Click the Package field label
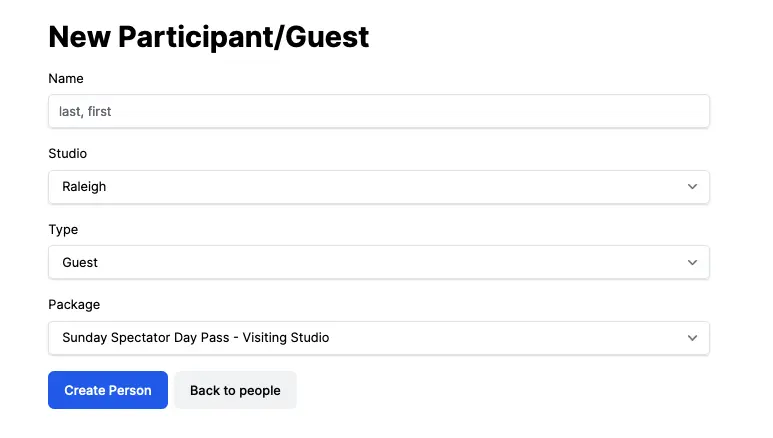Viewport: 773px width, 438px height. coord(74,305)
